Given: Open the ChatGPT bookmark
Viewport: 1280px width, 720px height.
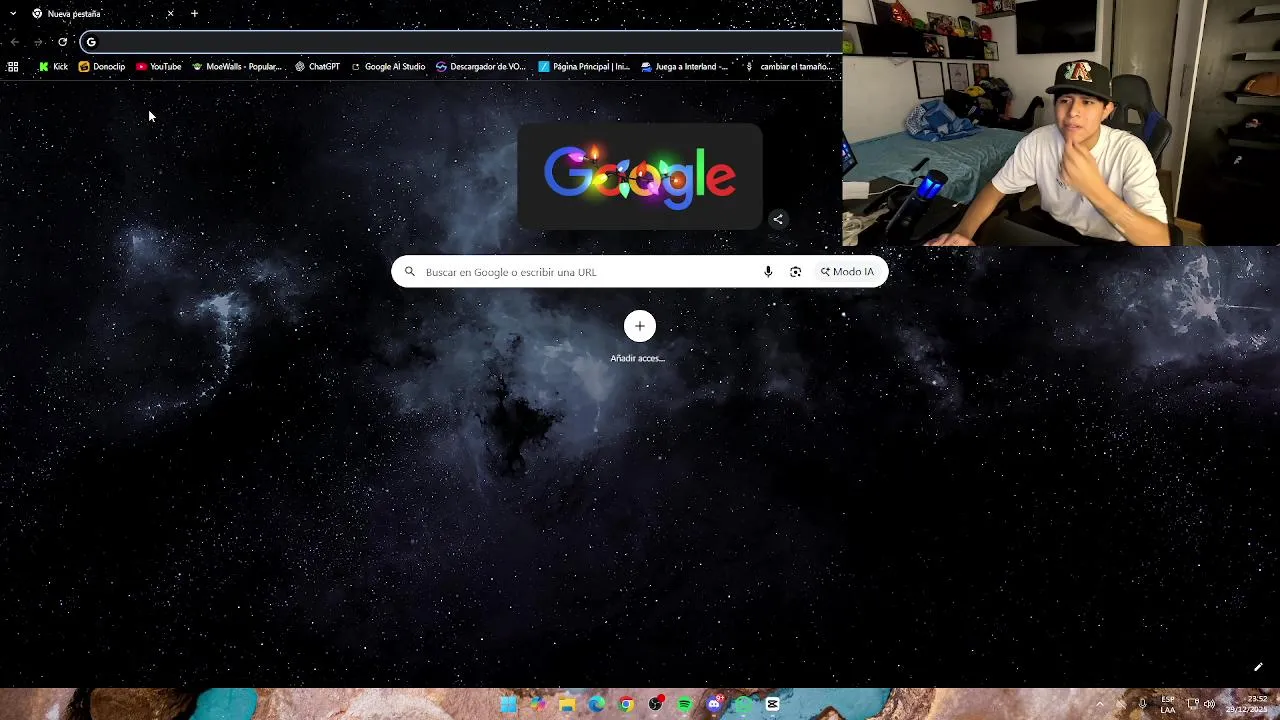Looking at the screenshot, I should point(318,67).
